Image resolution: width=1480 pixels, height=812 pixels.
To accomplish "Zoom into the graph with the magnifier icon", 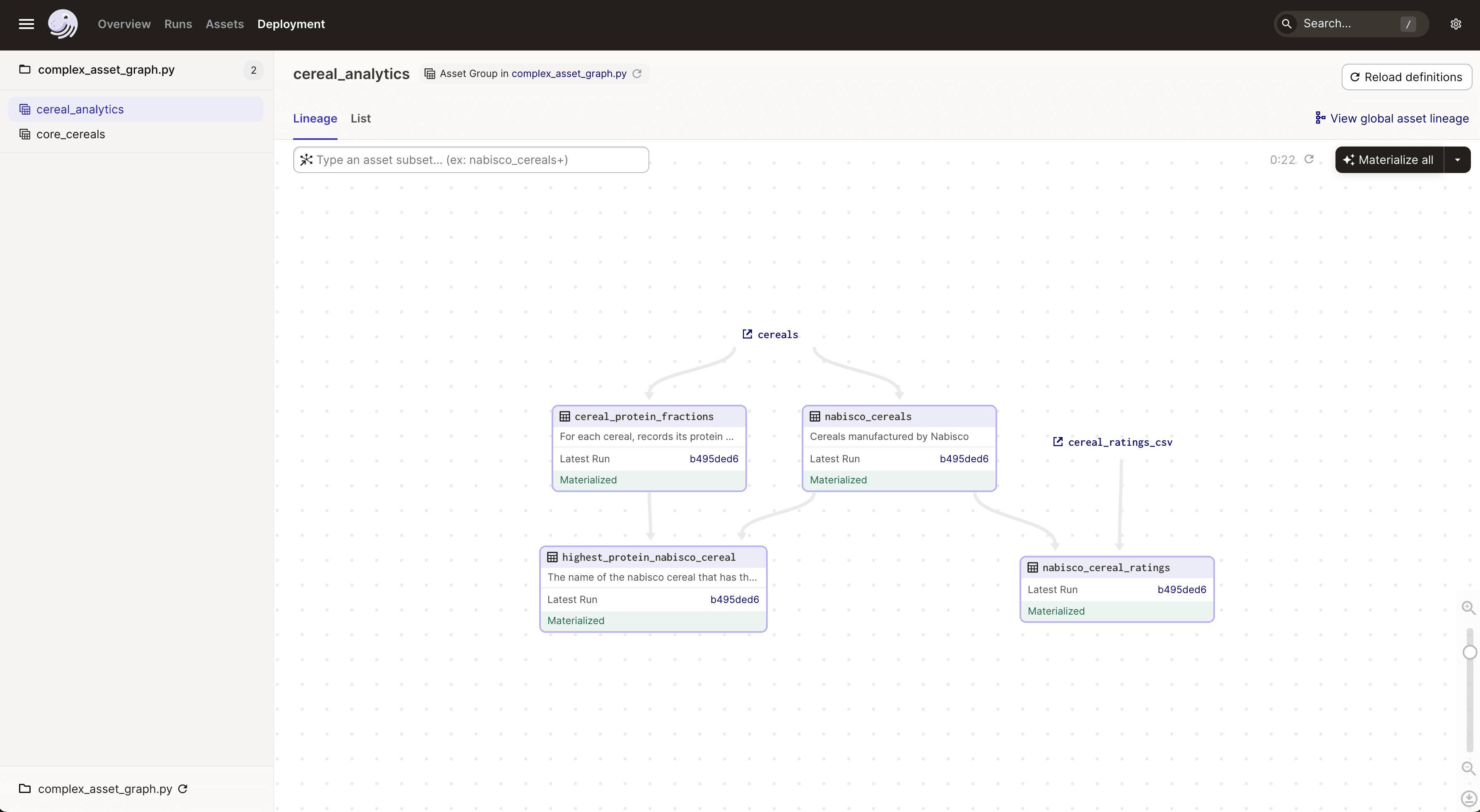I will tap(1468, 608).
